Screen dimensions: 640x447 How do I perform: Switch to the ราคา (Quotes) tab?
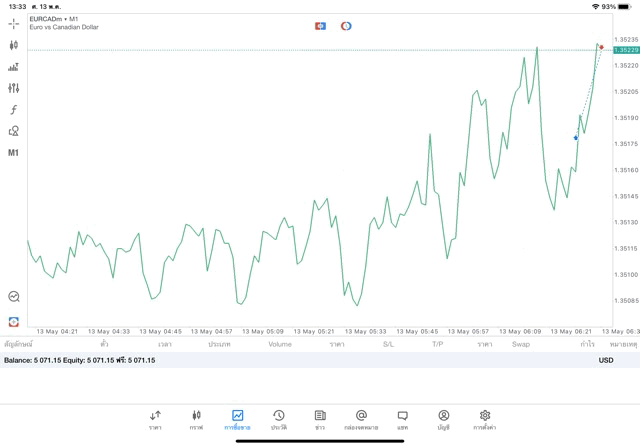pos(155,420)
